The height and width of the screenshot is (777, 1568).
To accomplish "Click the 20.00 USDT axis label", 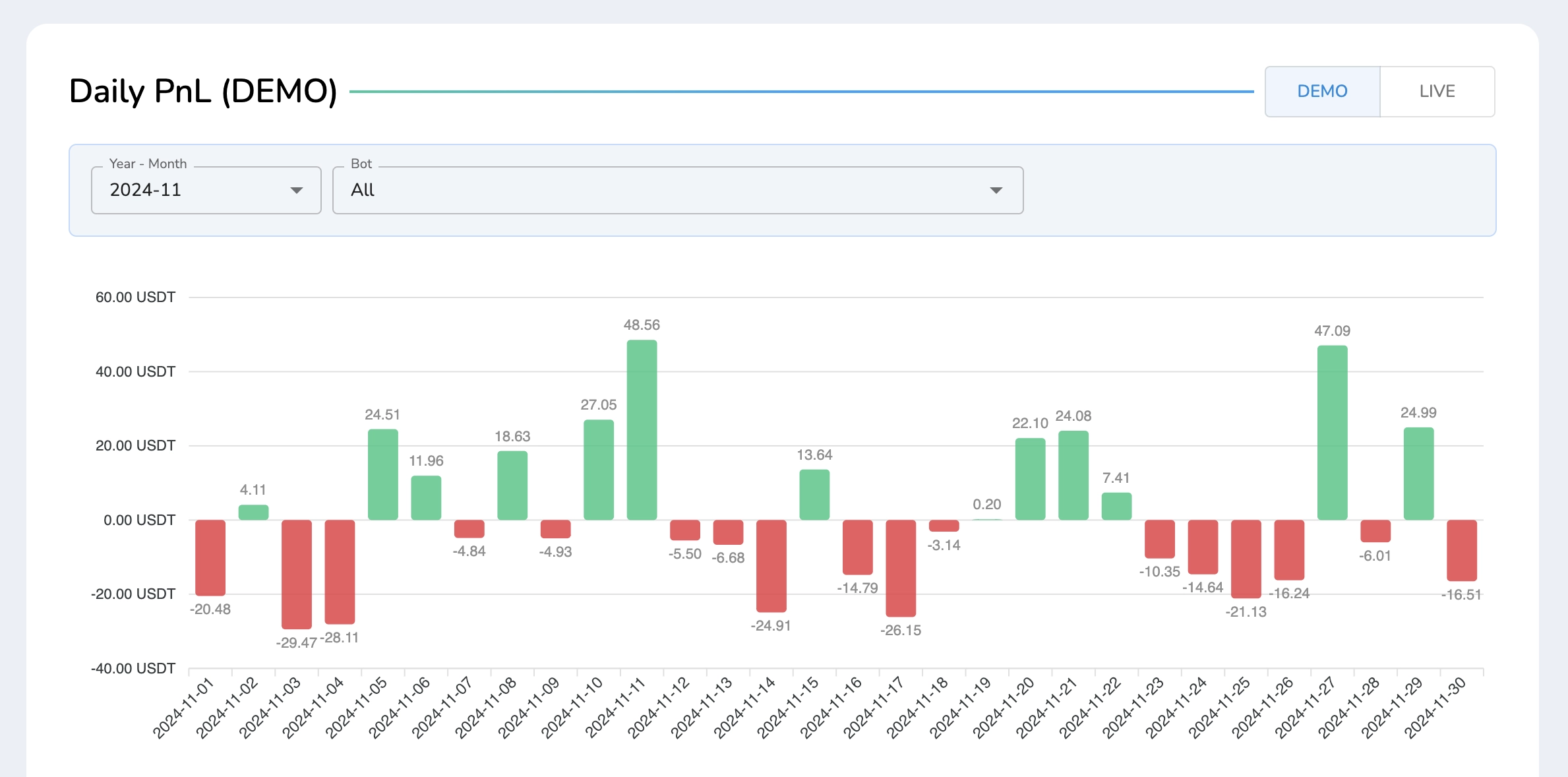I will click(136, 446).
